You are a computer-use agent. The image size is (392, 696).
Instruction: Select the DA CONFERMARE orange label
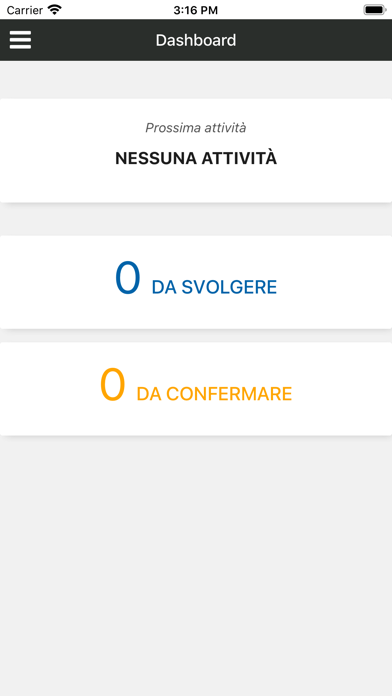coord(214,394)
